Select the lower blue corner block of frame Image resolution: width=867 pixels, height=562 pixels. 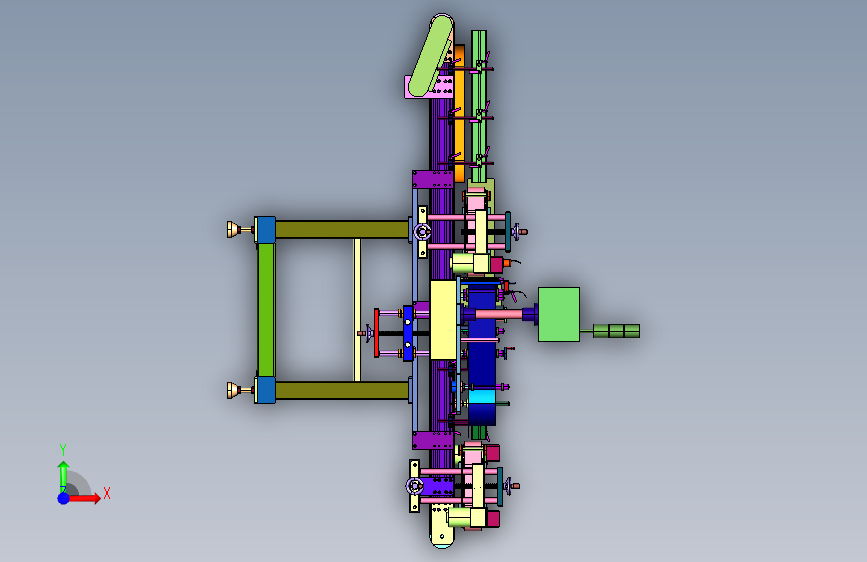pos(265,390)
